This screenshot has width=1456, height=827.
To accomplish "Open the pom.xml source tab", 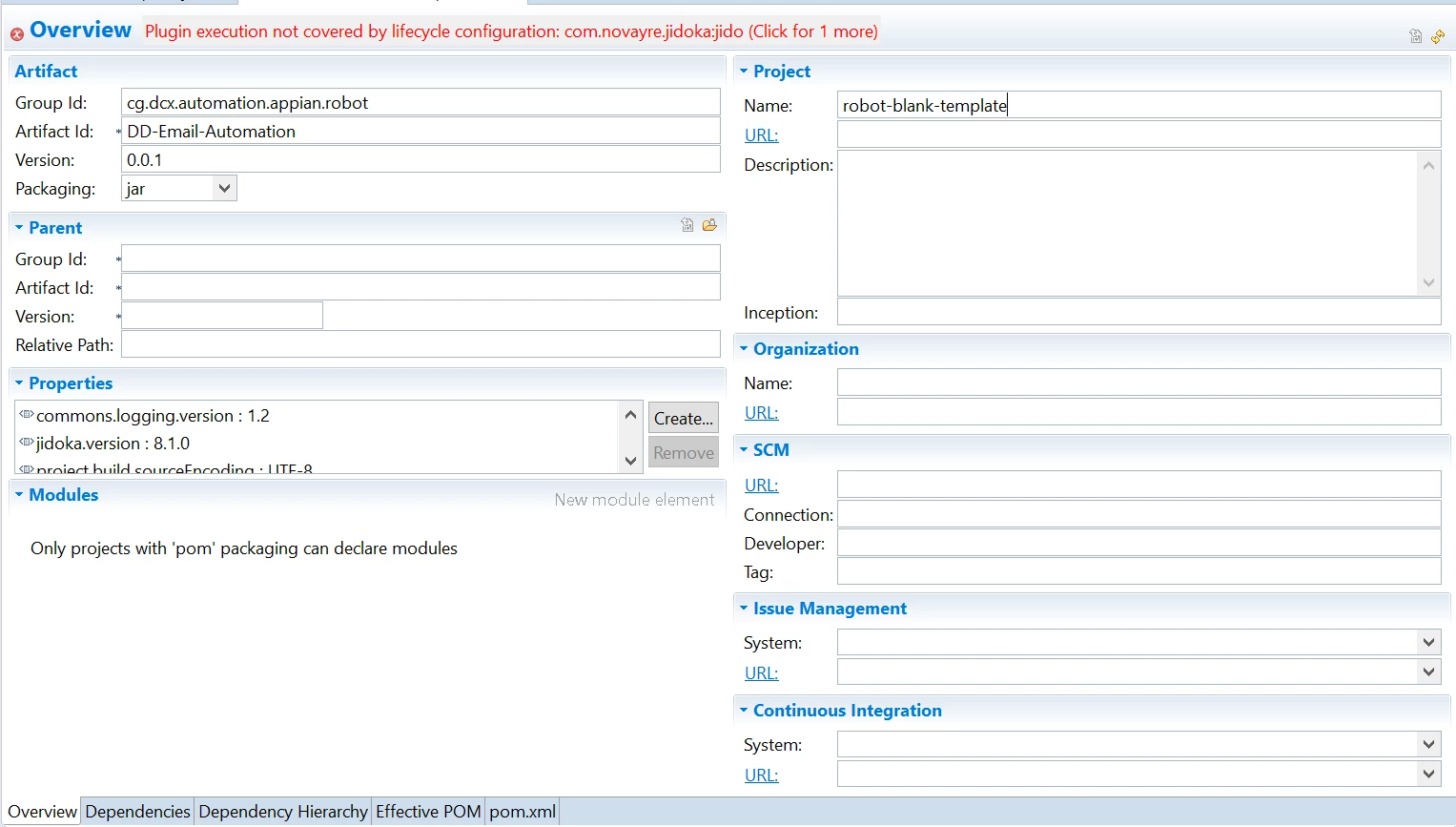I will click(x=523, y=812).
